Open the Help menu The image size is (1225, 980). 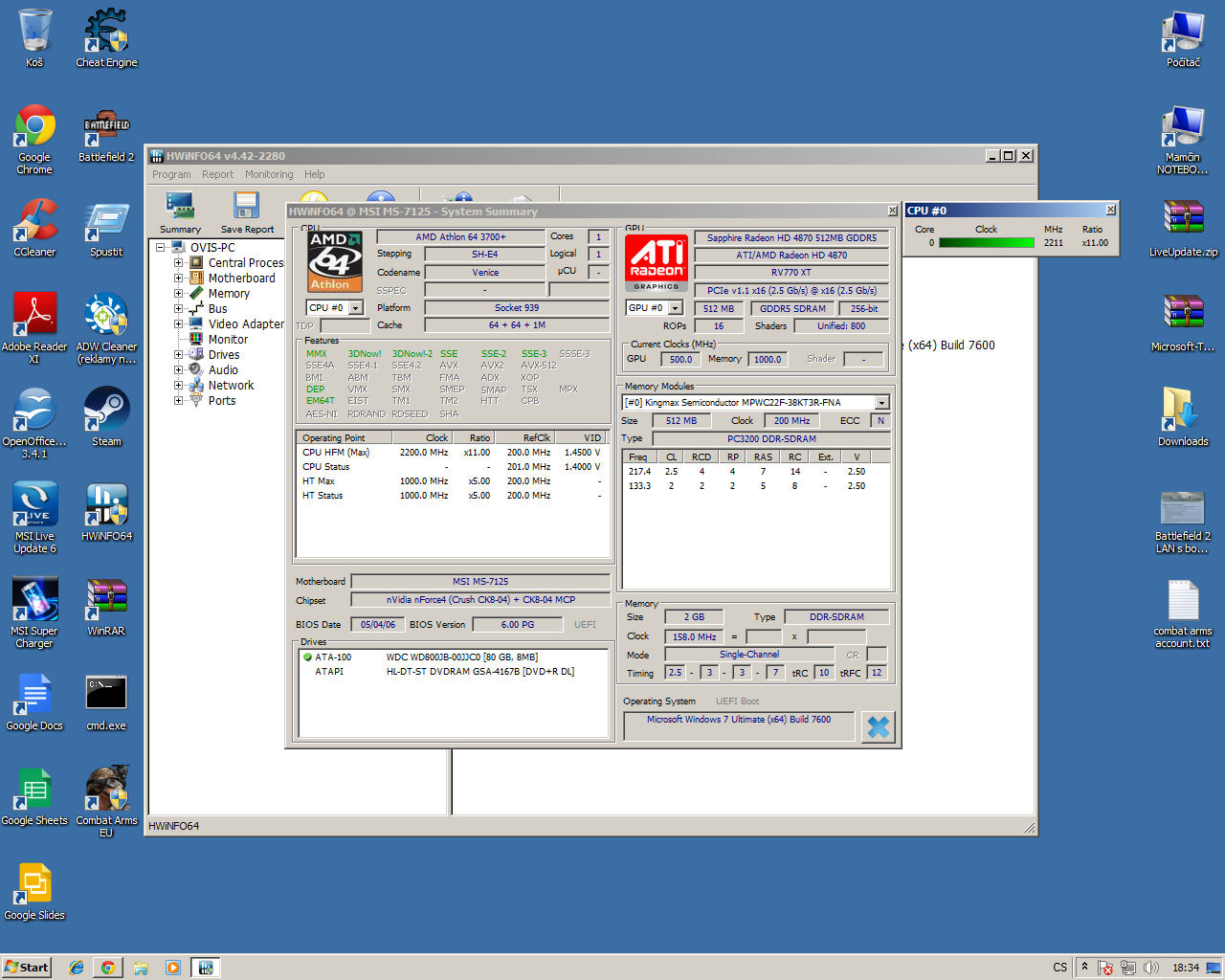tap(315, 174)
